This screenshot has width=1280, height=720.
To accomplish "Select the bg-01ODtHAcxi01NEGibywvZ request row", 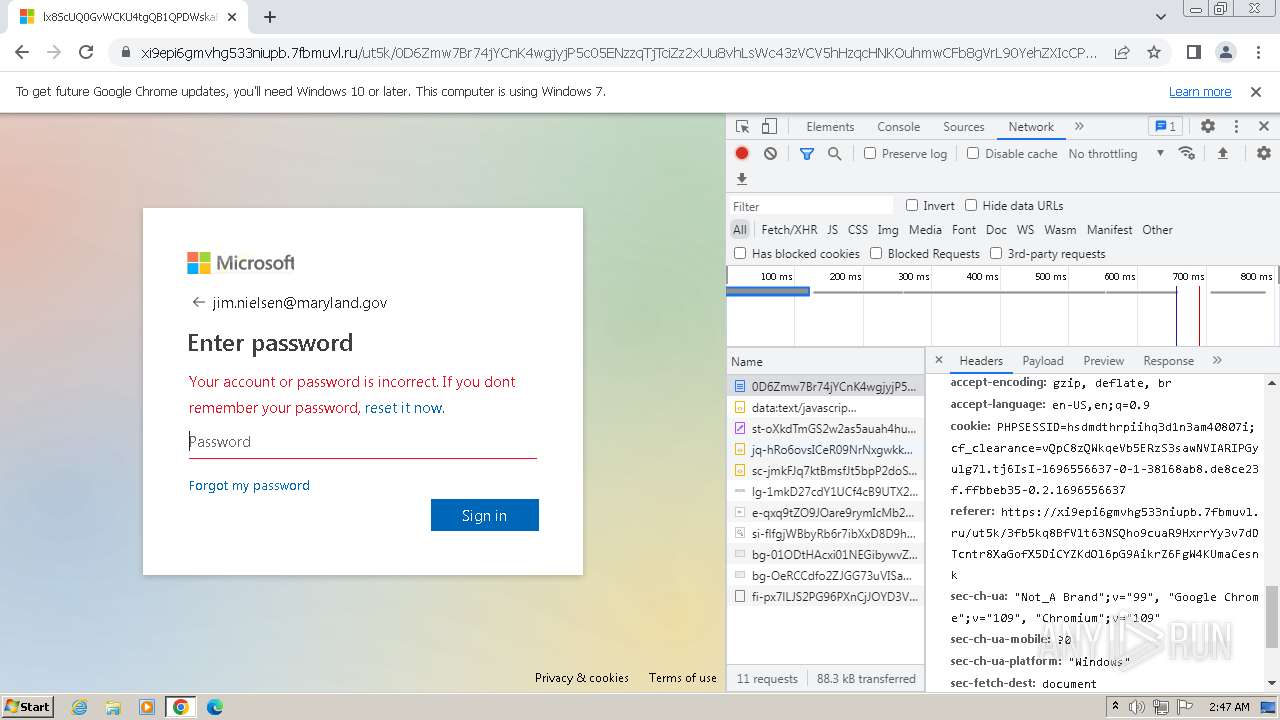I will (825, 554).
